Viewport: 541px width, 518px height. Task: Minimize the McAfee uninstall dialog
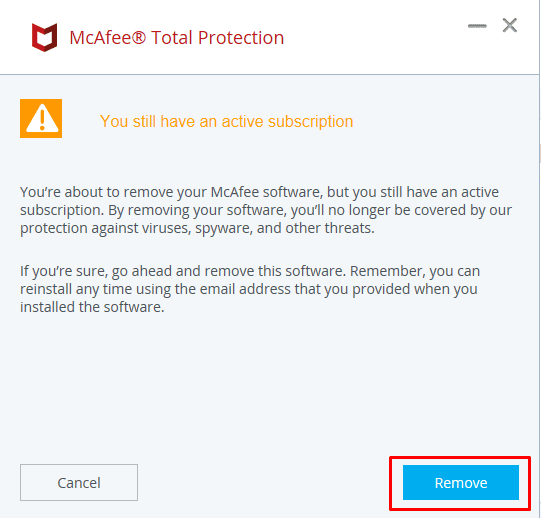(x=477, y=26)
